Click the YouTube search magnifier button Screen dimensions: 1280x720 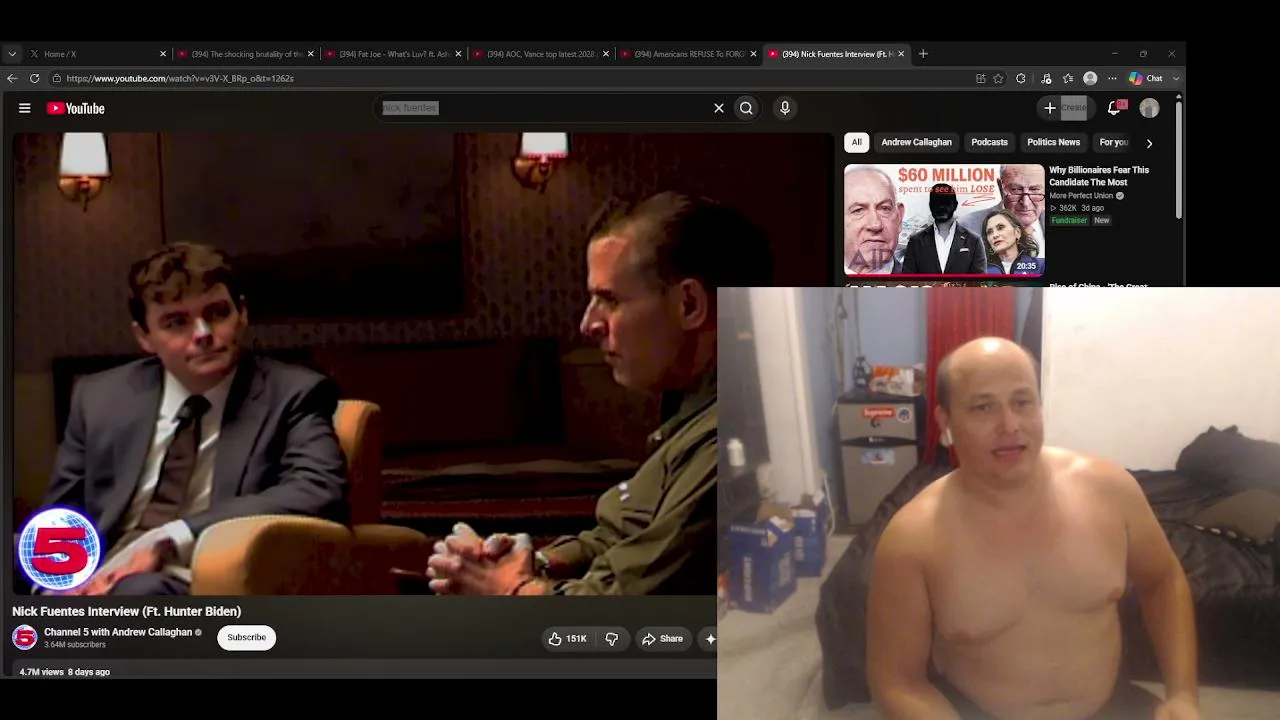pos(746,108)
